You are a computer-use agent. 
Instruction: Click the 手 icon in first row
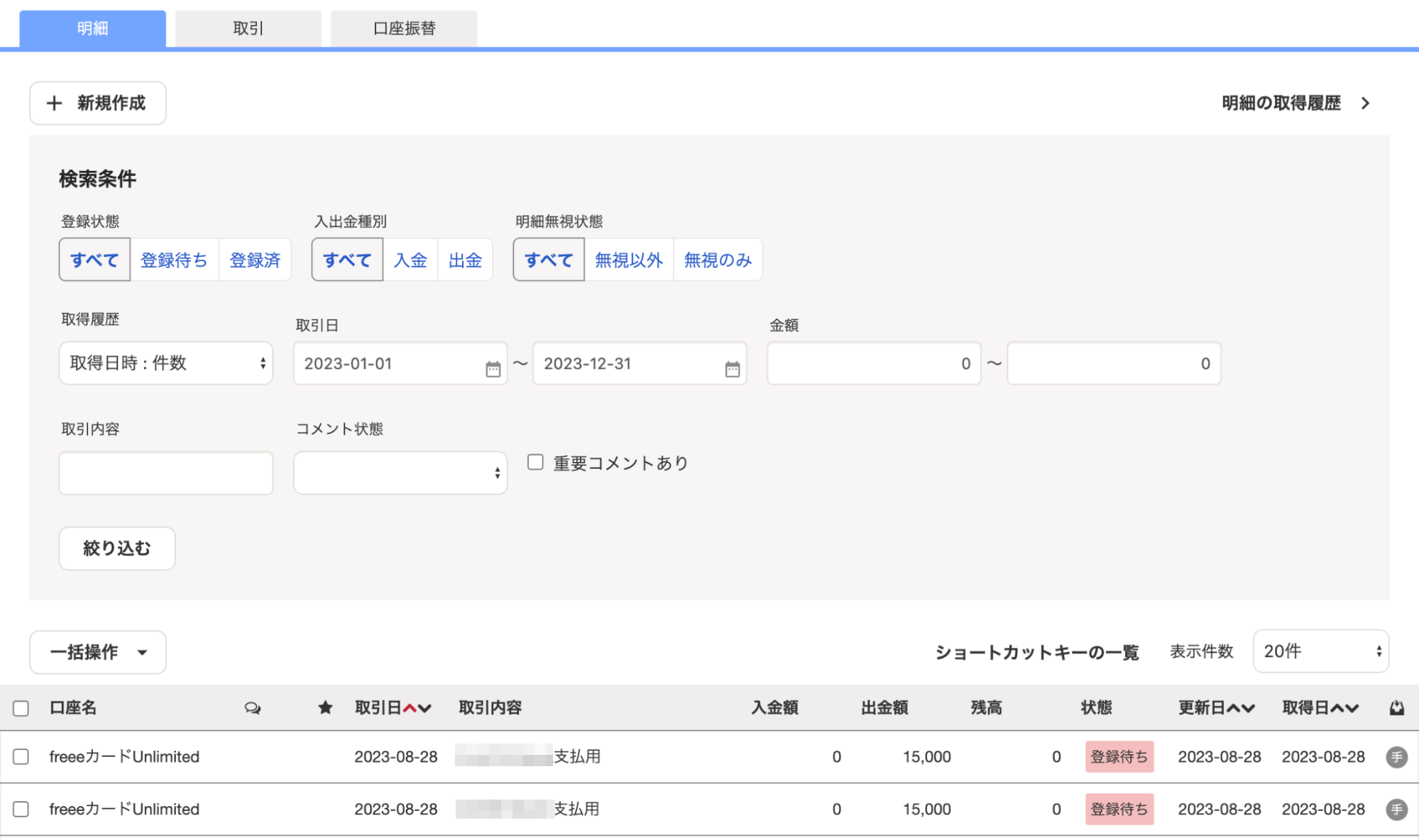point(1396,757)
